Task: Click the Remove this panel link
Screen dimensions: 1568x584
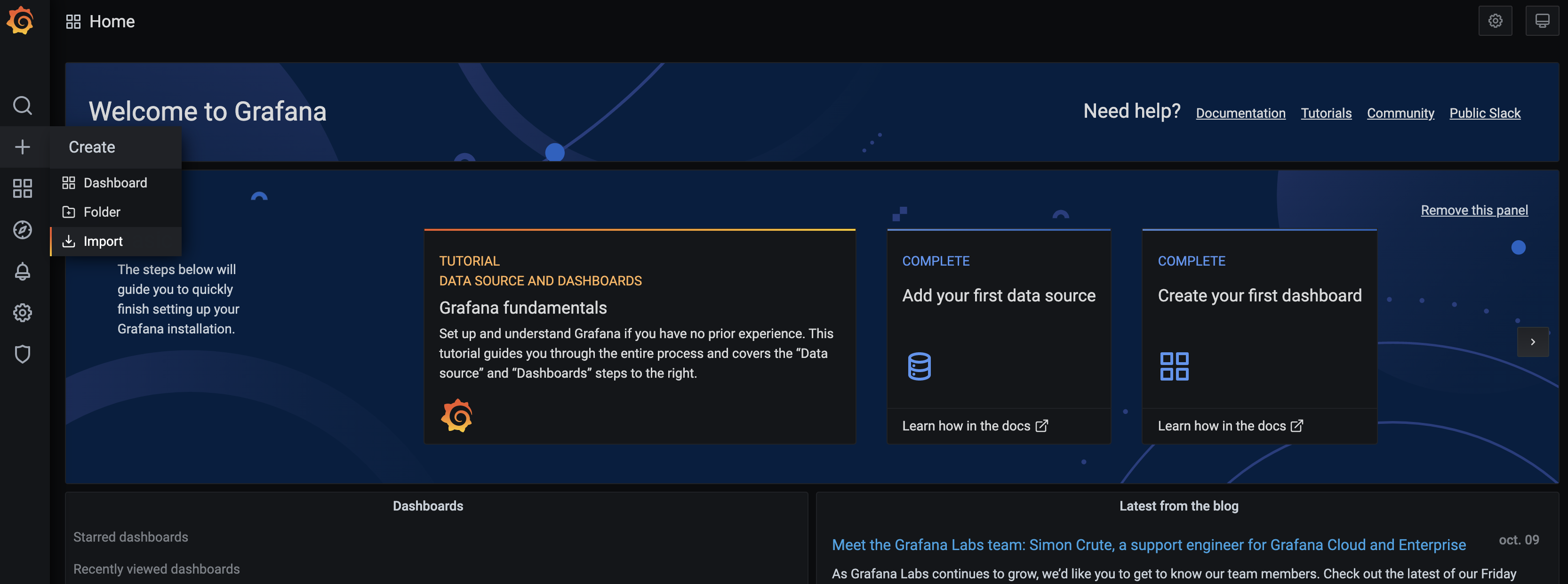Action: pos(1474,210)
